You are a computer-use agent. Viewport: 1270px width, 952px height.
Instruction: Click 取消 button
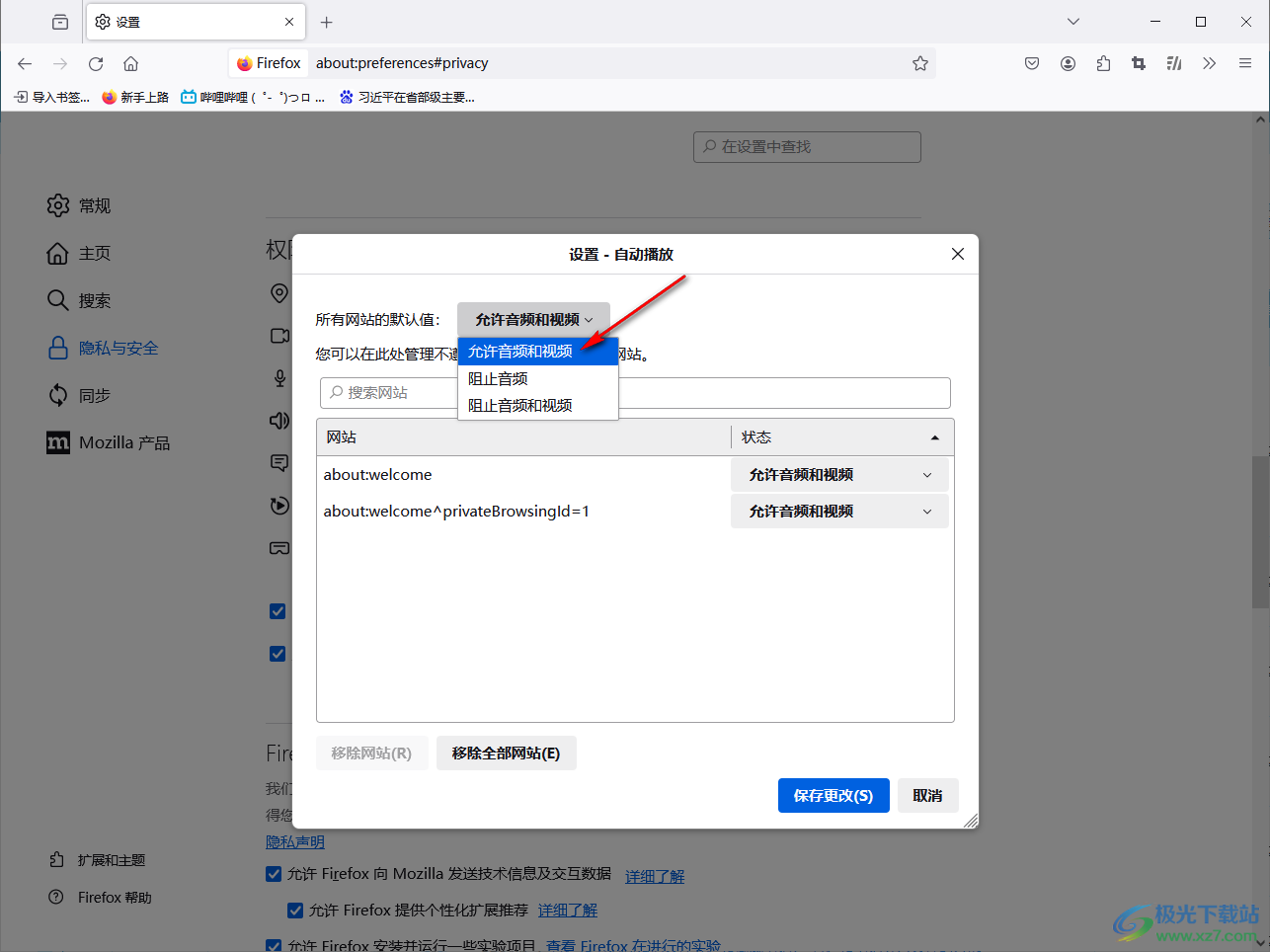click(x=927, y=795)
